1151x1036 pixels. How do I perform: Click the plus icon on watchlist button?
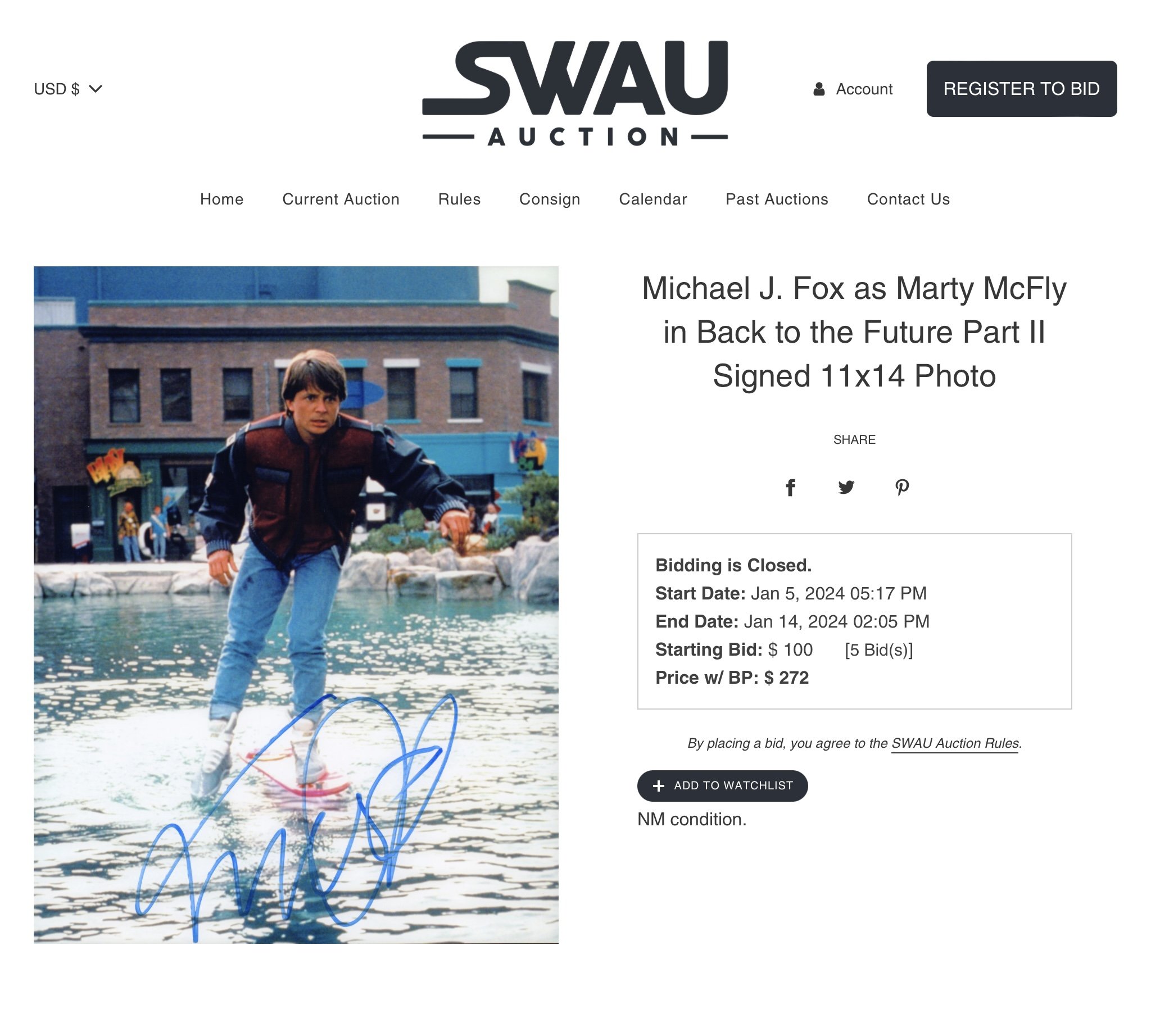point(658,785)
